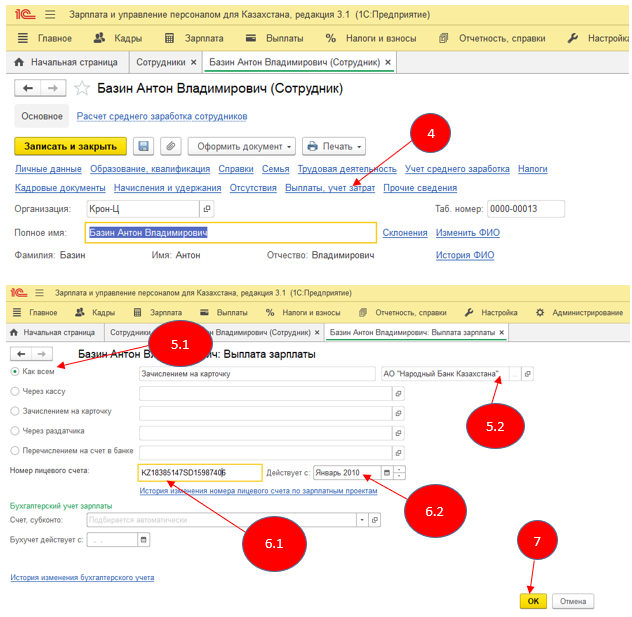This screenshot has width=632, height=617.
Task: Open the Через кассу field's open-item icon
Action: pyautogui.click(x=398, y=393)
